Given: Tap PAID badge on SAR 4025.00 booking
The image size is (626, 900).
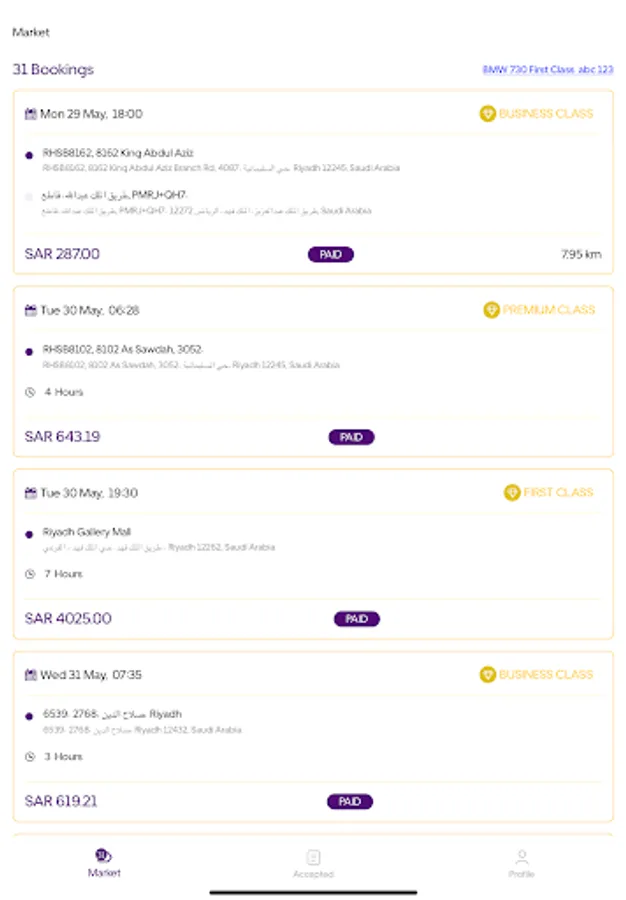Looking at the screenshot, I should (356, 619).
